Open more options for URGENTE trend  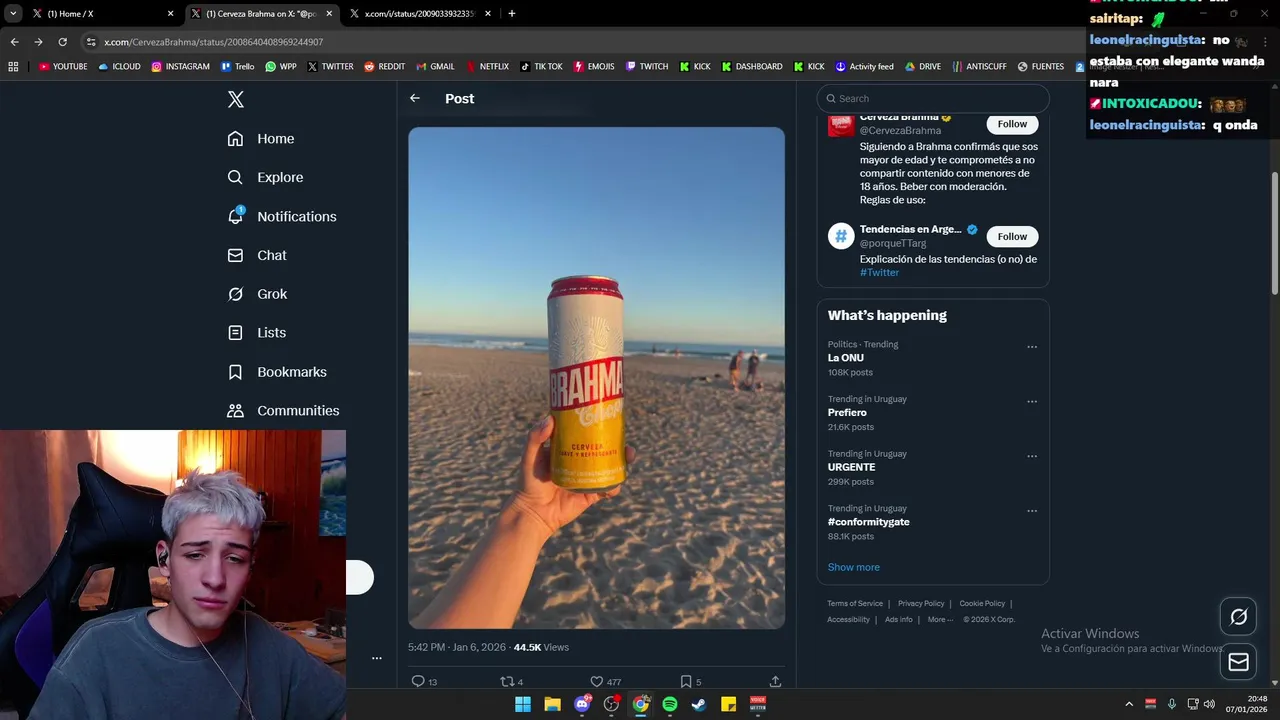pos(1032,456)
